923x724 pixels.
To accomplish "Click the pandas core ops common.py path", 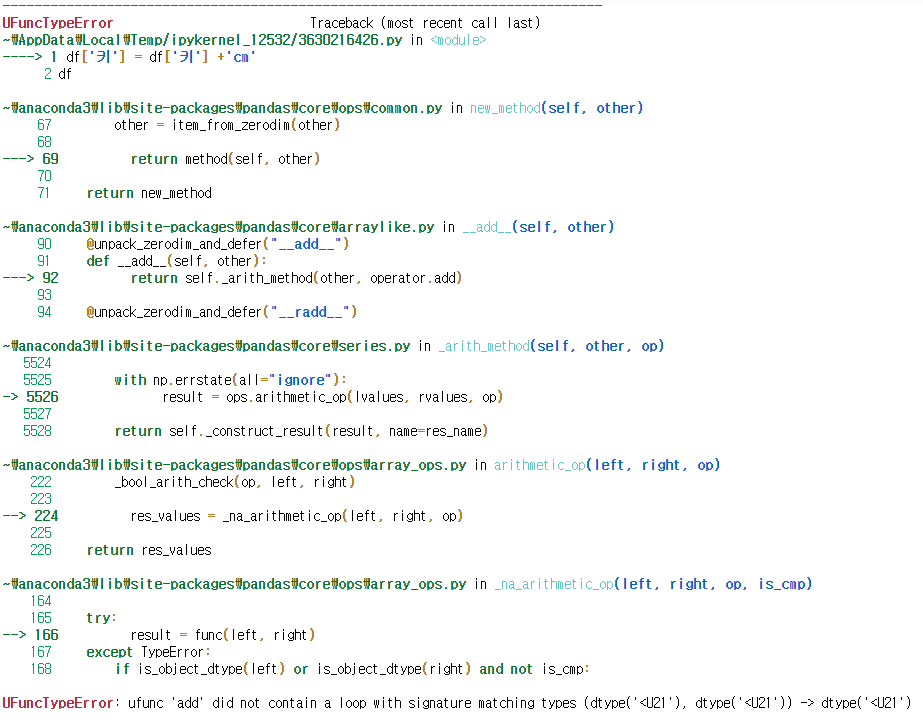I will point(222,108).
